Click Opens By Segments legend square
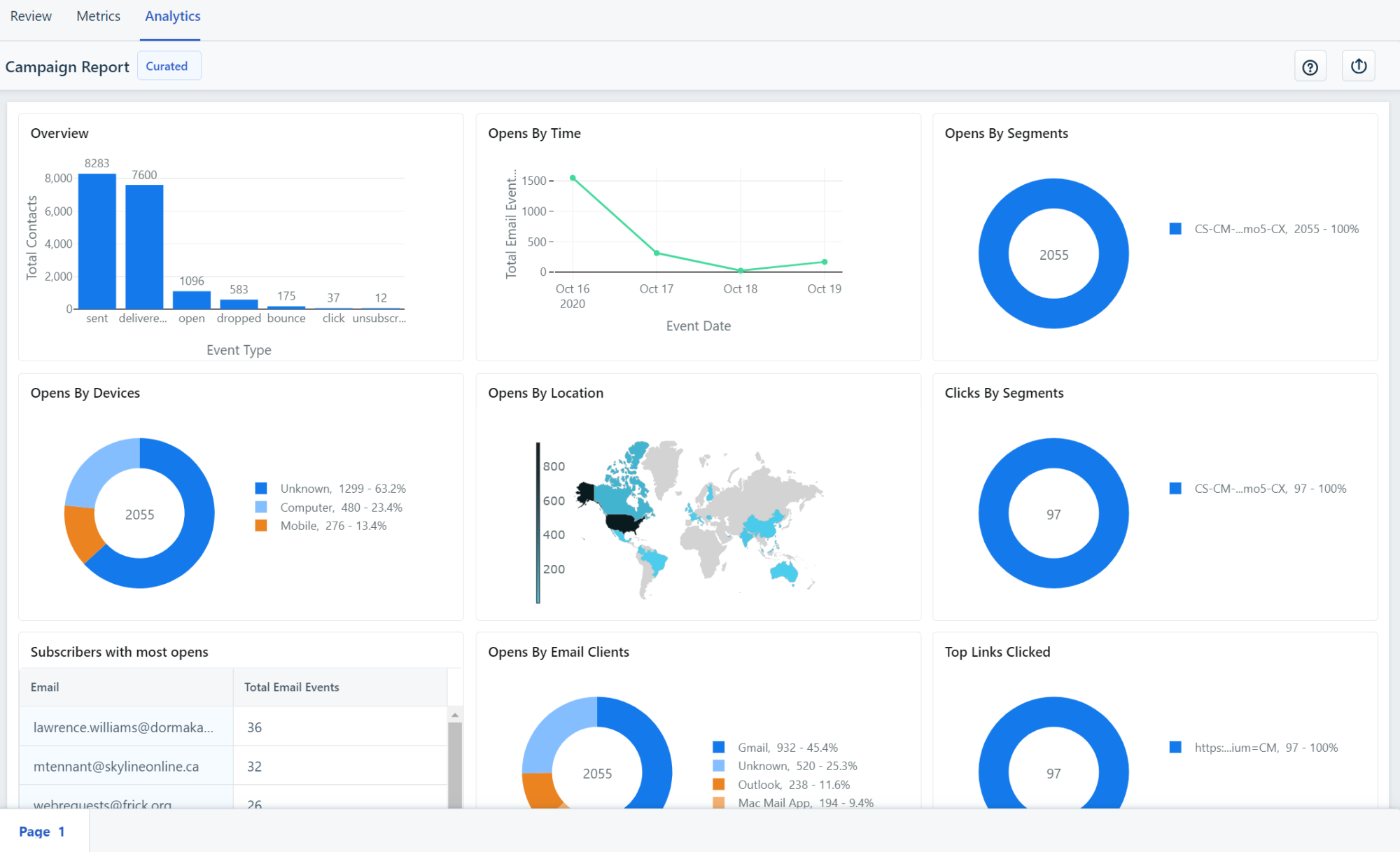The height and width of the screenshot is (852, 1400). pos(1175,229)
